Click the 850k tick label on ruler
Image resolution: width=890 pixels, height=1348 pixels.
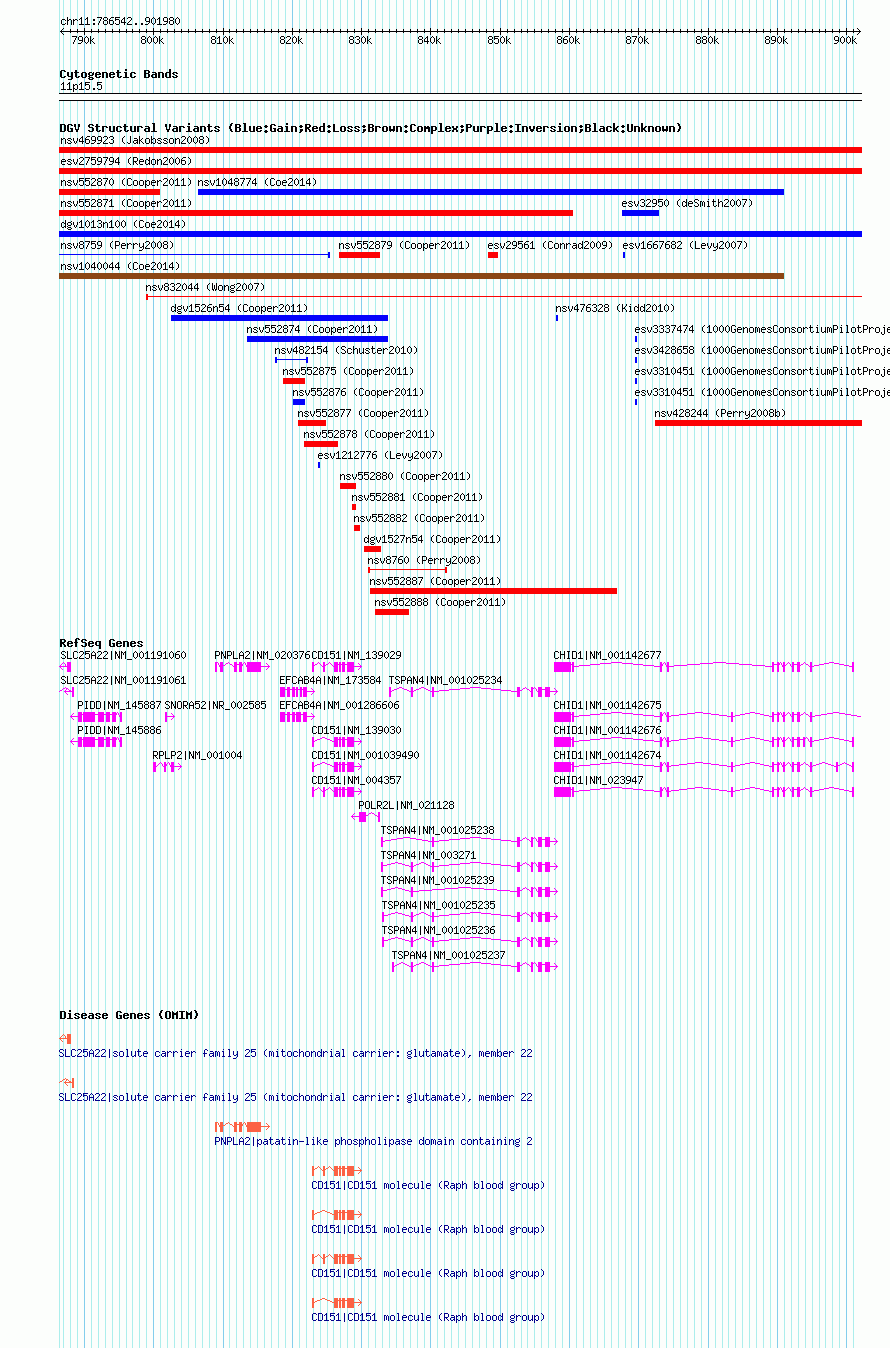[498, 40]
